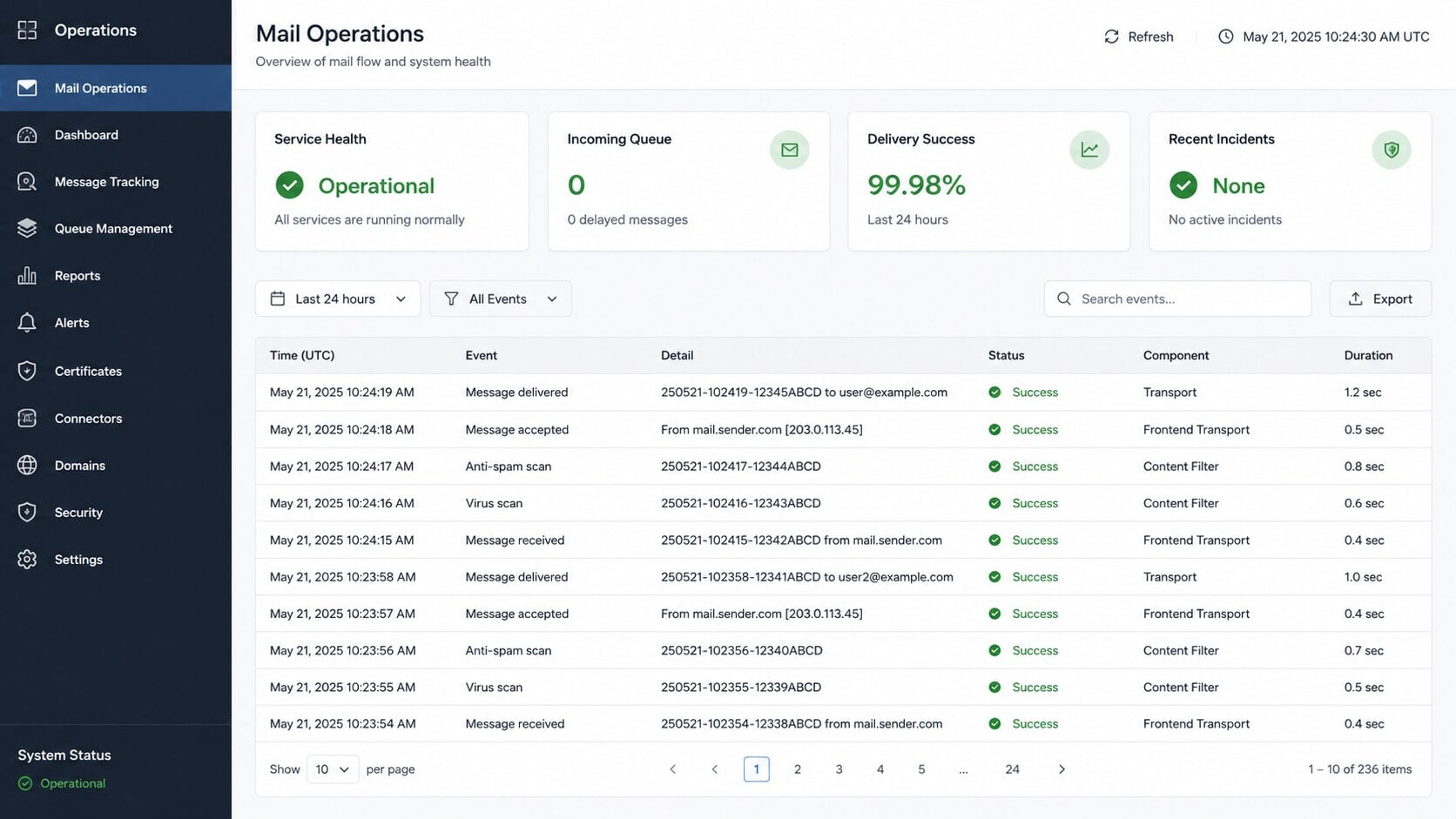Image resolution: width=1456 pixels, height=819 pixels.
Task: Click the Service Health green checkmark icon
Action: point(290,185)
